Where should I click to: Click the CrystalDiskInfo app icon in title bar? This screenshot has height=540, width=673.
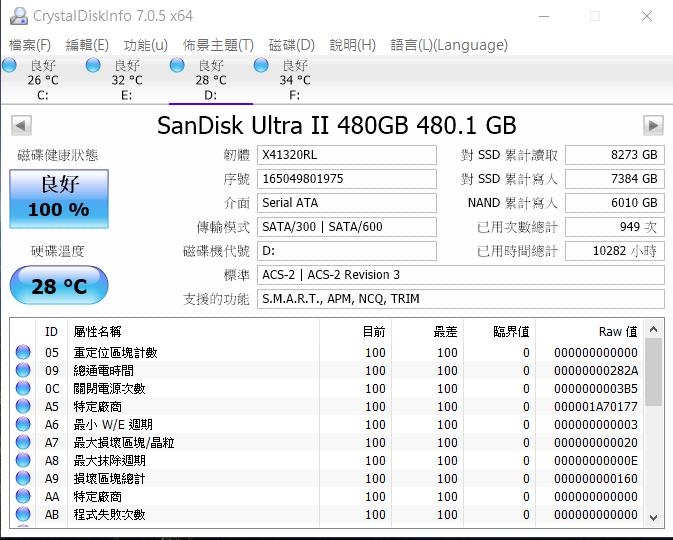click(18, 16)
